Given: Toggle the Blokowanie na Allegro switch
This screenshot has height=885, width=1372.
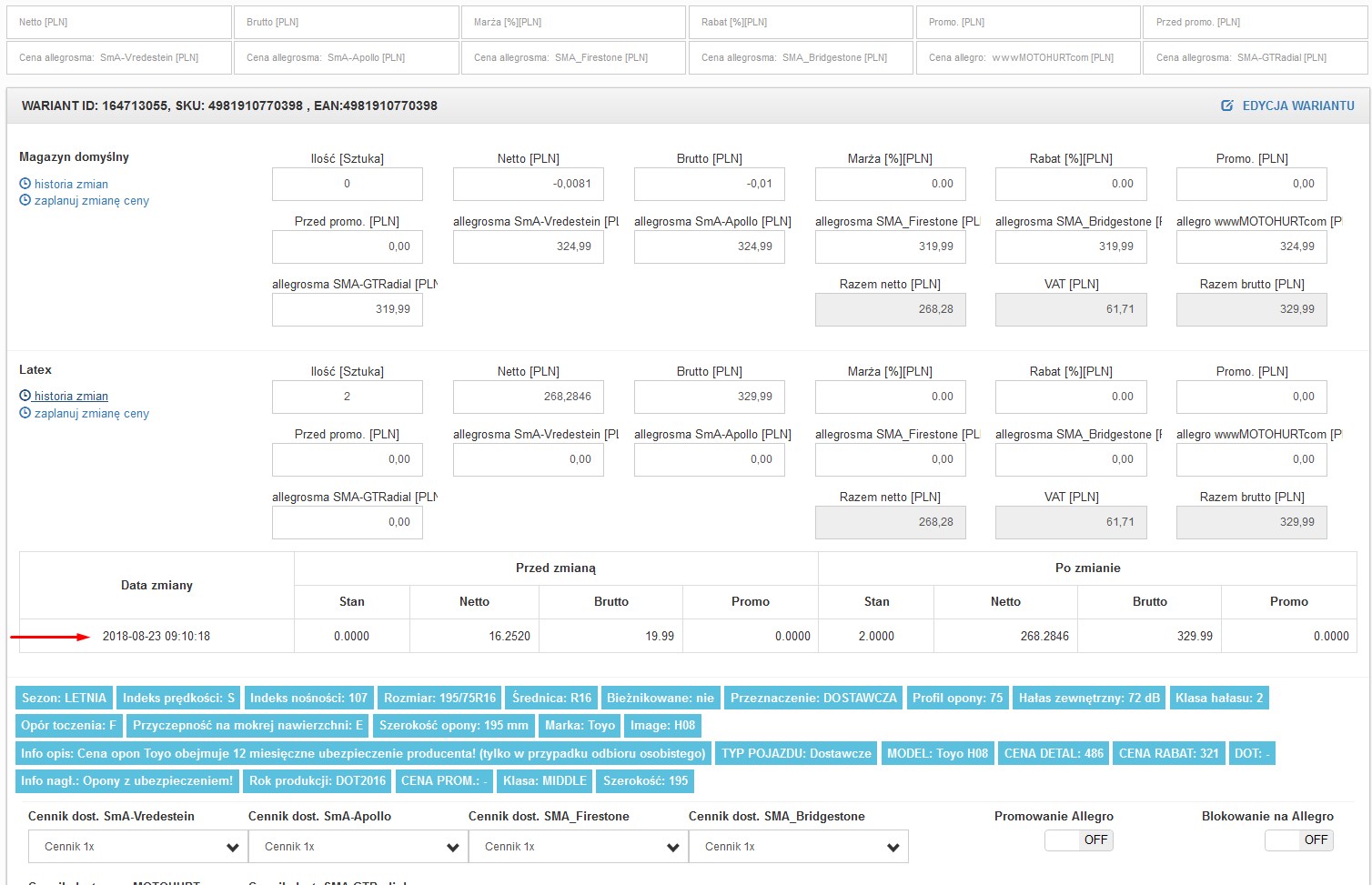Looking at the screenshot, I should [x=1298, y=840].
